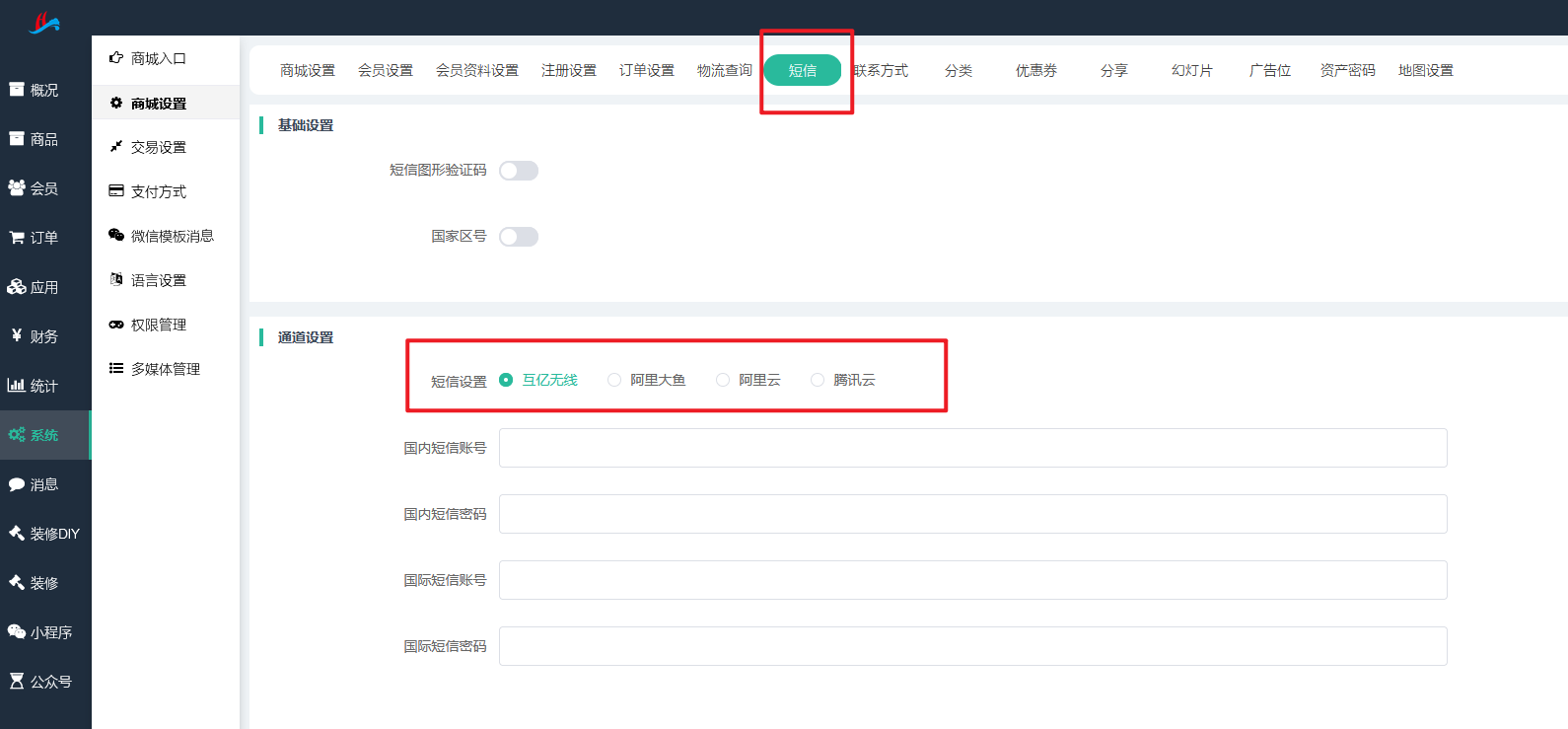Click the 基础设置 section heading
Image resolution: width=1568 pixels, height=729 pixels.
click(x=306, y=125)
